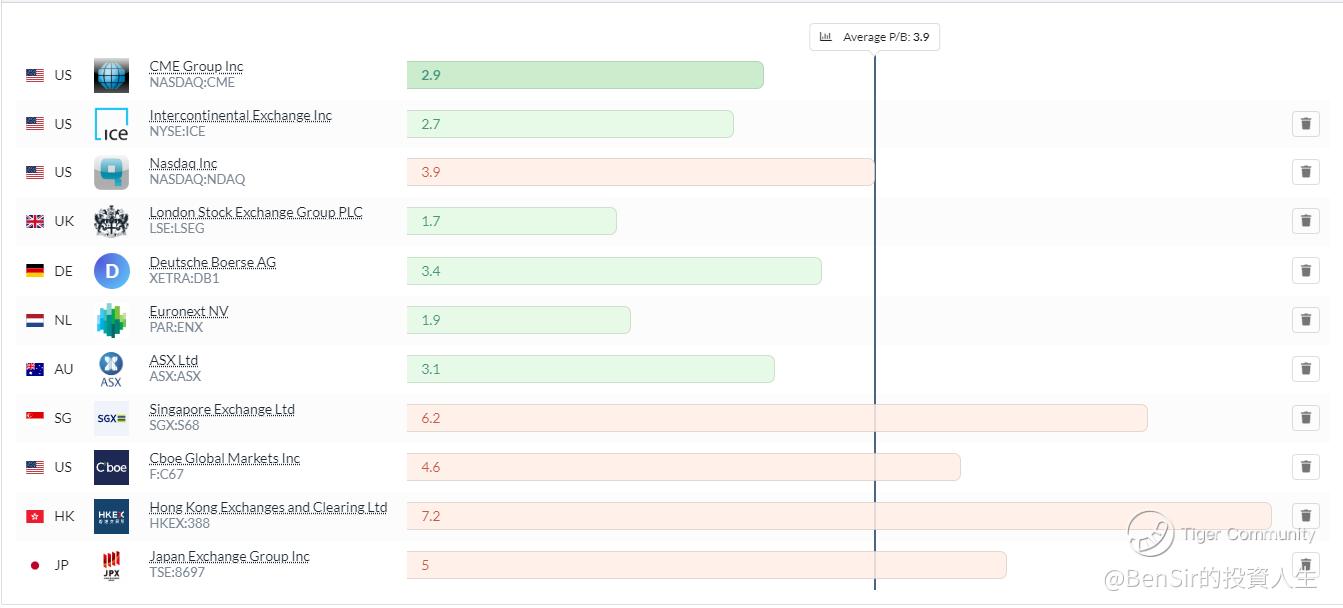Delete the Intercontinental Exchange Inc row
Image resolution: width=1343 pixels, height=608 pixels.
[1305, 124]
